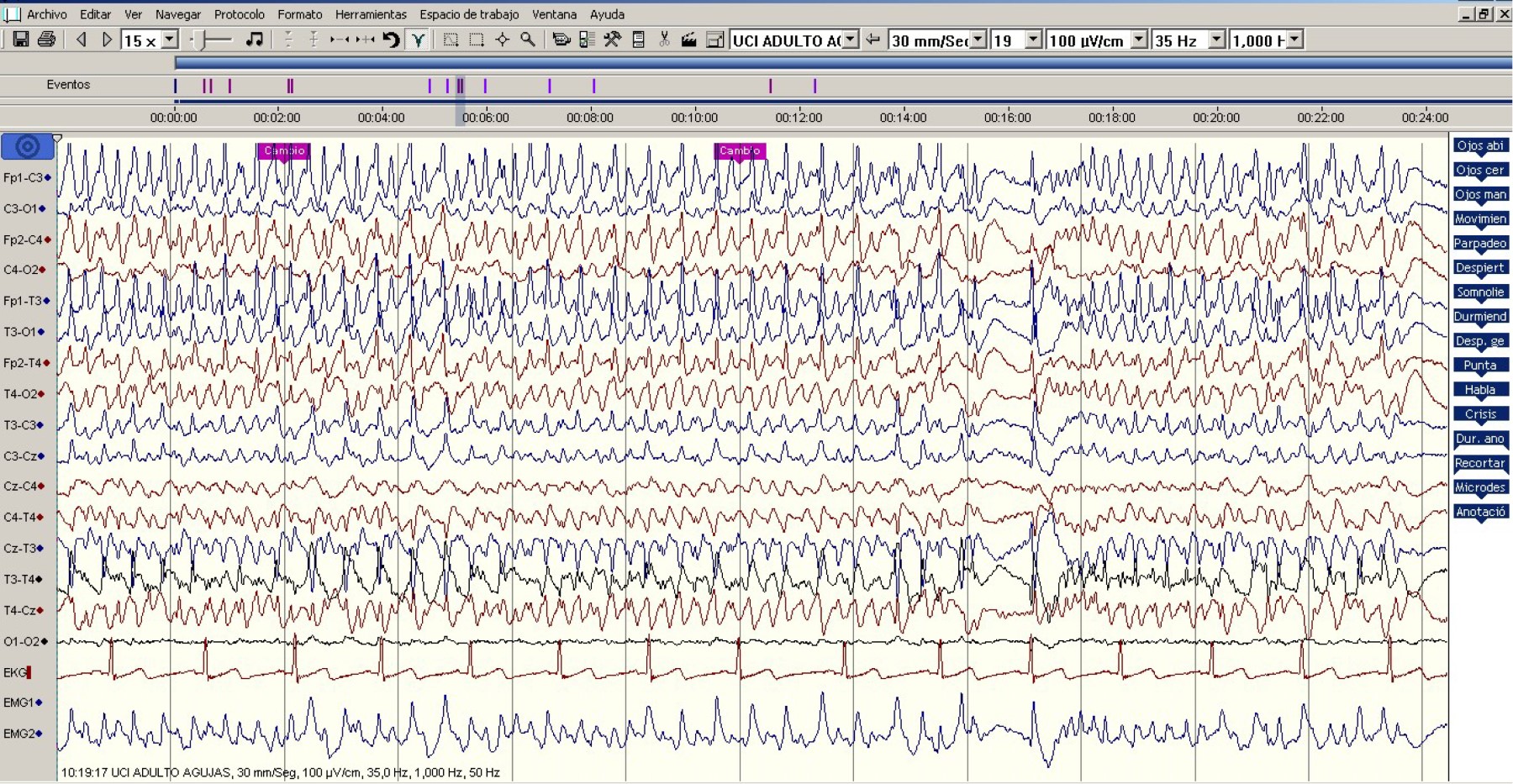Open the 100 µV/cm sensitivity dropdown
Image resolution: width=1513 pixels, height=784 pixels.
(1139, 39)
